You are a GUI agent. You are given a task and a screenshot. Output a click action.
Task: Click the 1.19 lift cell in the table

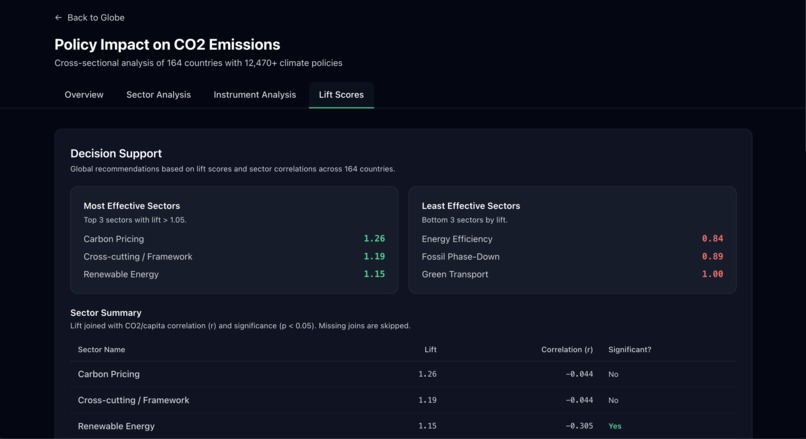[427, 400]
